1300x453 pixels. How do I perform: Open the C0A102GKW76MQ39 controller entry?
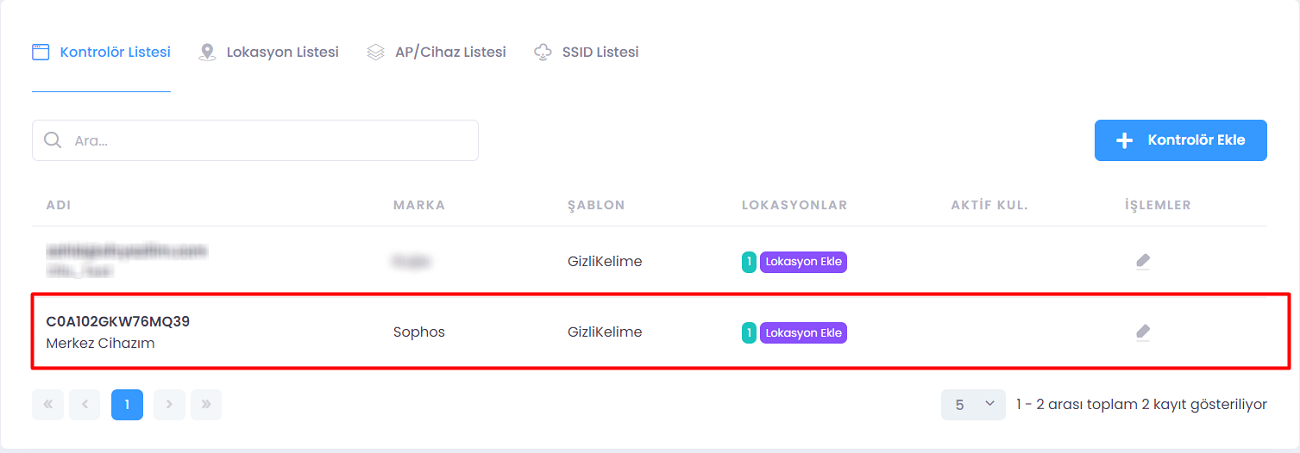click(x=118, y=322)
